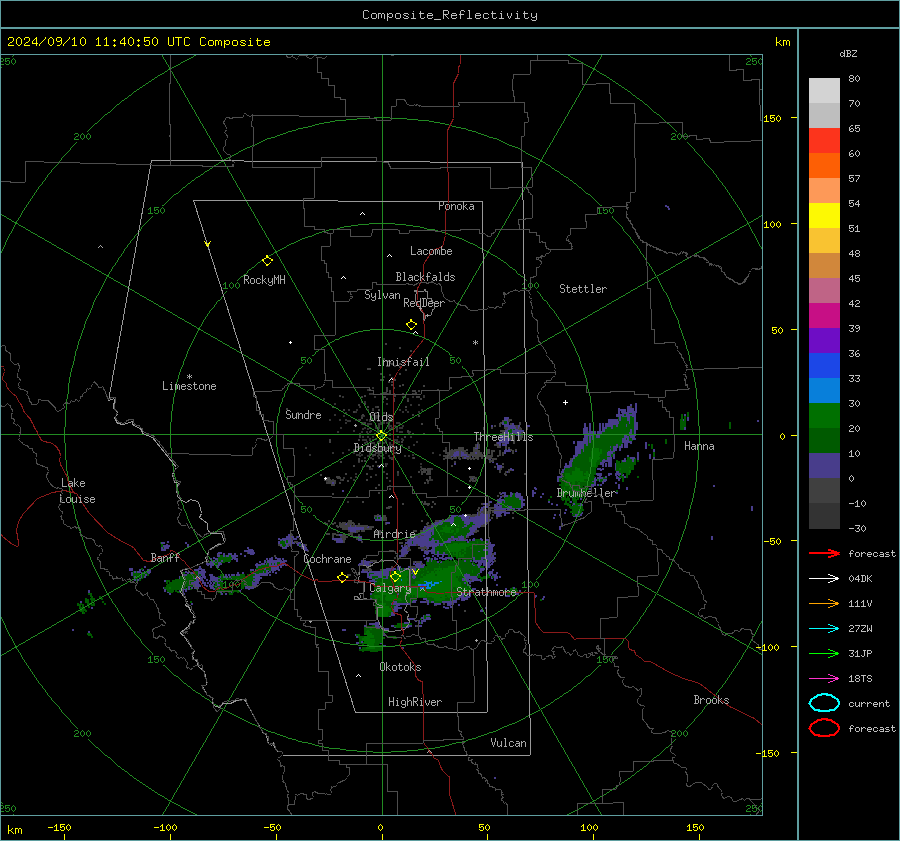Click the green 31JP arrow legend icon
The image size is (900, 841).
pos(824,653)
